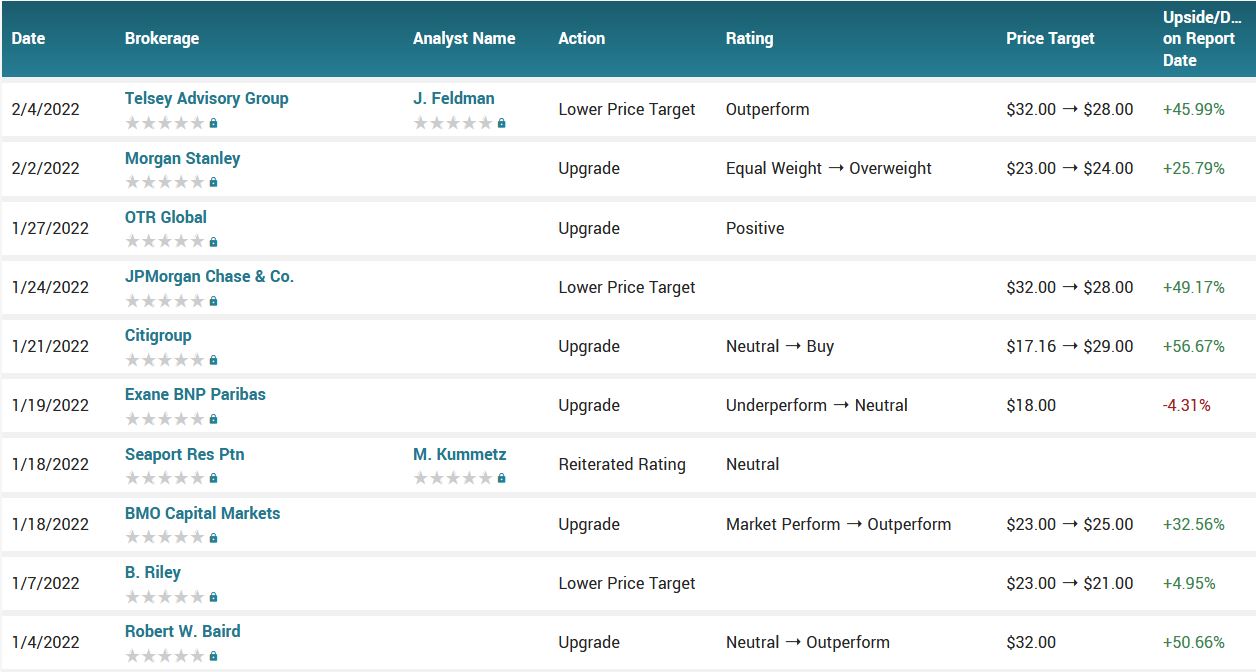Sort by Action column header
The image size is (1256, 672).
pyautogui.click(x=581, y=38)
